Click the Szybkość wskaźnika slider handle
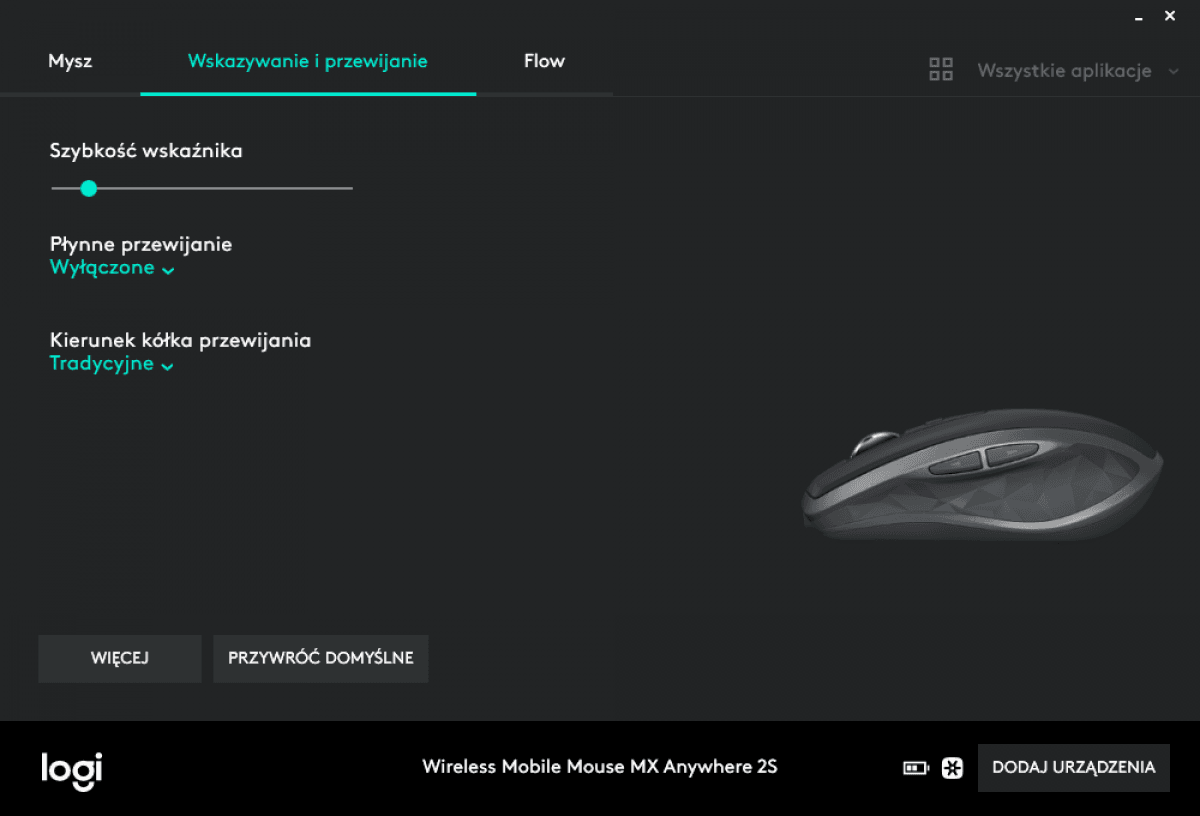 89,188
